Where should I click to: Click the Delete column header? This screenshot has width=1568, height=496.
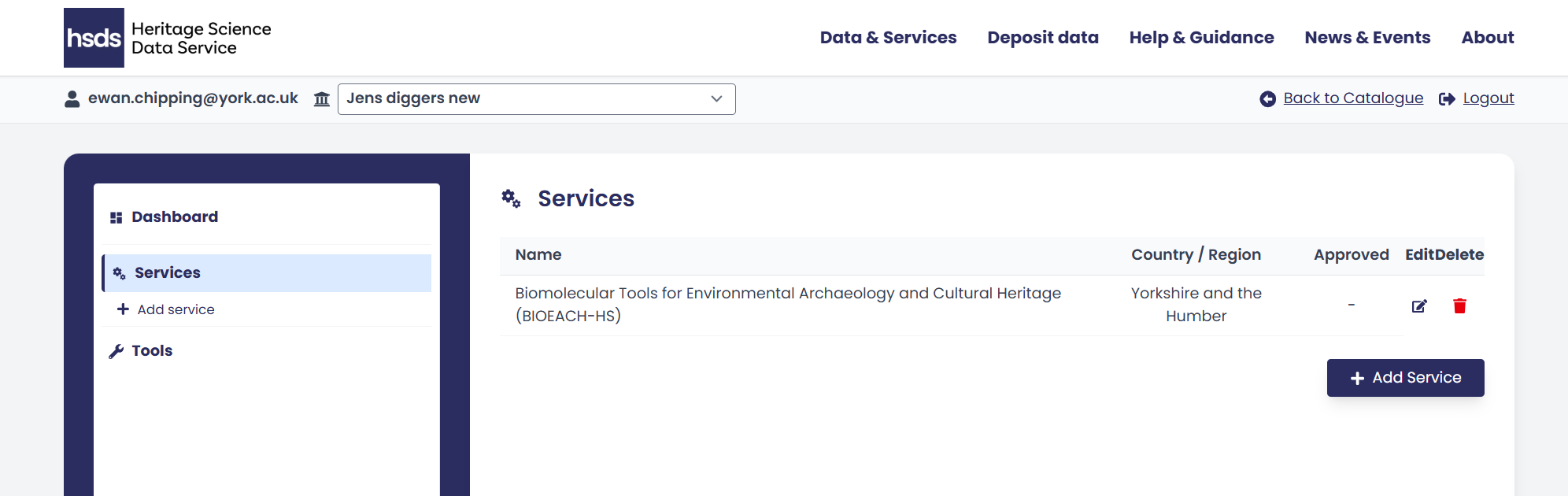click(x=1459, y=255)
